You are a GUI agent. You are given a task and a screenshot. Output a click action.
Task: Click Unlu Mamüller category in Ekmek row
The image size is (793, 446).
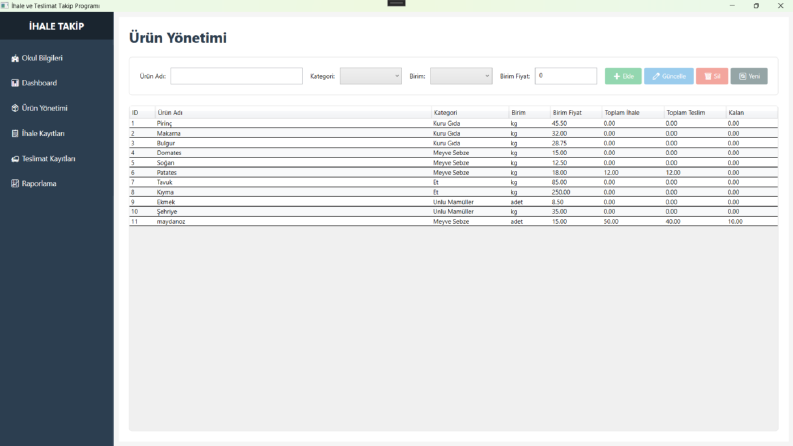tap(453, 202)
